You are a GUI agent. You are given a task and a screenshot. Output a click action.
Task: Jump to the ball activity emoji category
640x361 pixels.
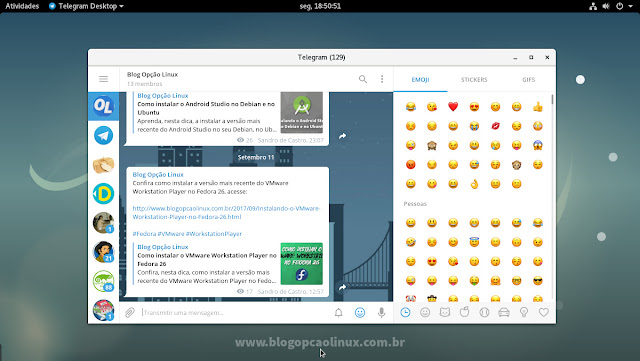tap(484, 312)
